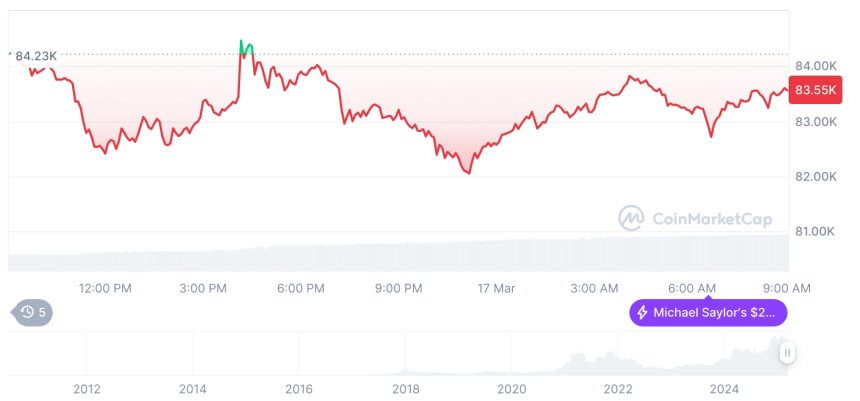Image resolution: width=860 pixels, height=401 pixels.
Task: Click the red 83.55K current price label
Action: [815, 90]
